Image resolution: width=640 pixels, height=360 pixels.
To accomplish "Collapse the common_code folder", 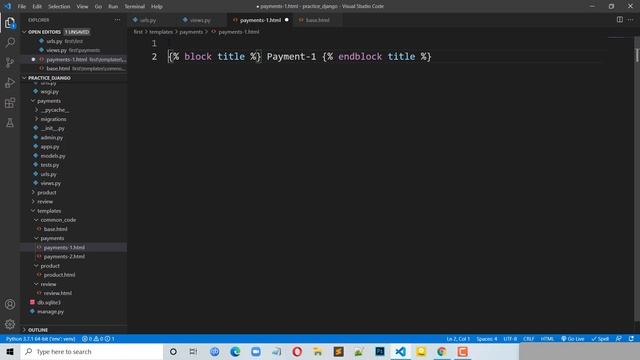I will point(58,220).
